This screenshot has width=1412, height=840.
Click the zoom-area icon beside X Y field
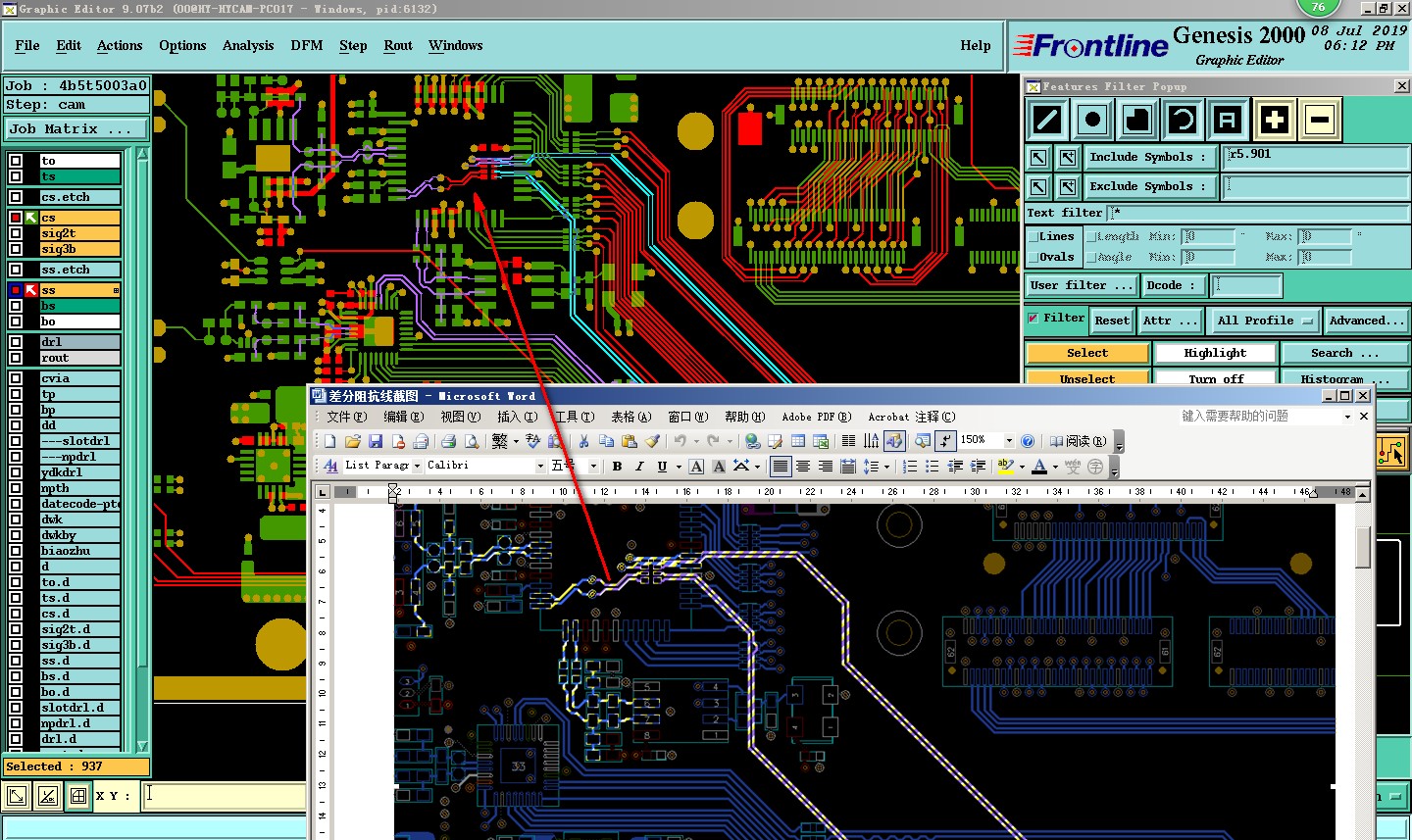[17, 796]
